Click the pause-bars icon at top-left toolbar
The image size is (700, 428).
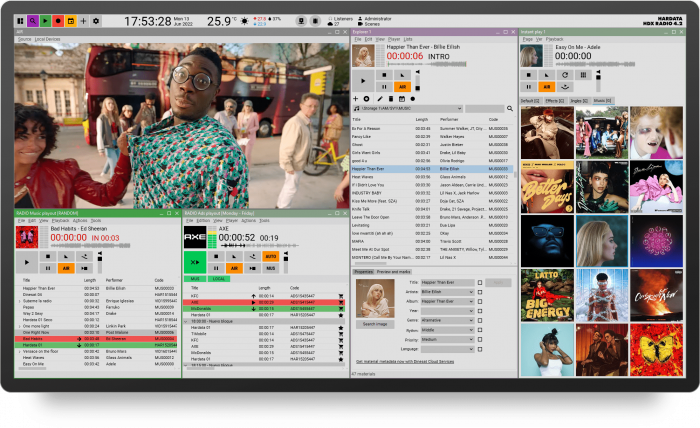[x=20, y=21]
